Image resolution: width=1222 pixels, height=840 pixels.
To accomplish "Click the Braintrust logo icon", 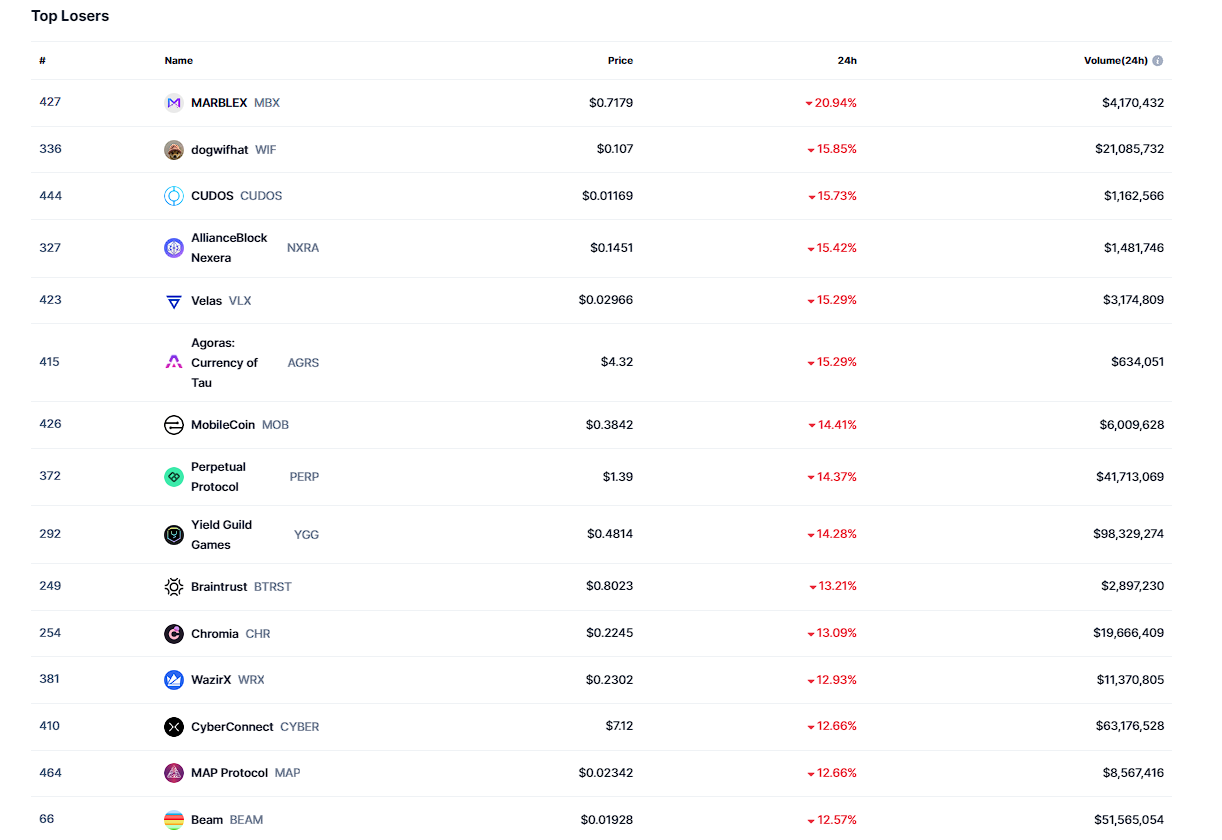I will (x=174, y=587).
